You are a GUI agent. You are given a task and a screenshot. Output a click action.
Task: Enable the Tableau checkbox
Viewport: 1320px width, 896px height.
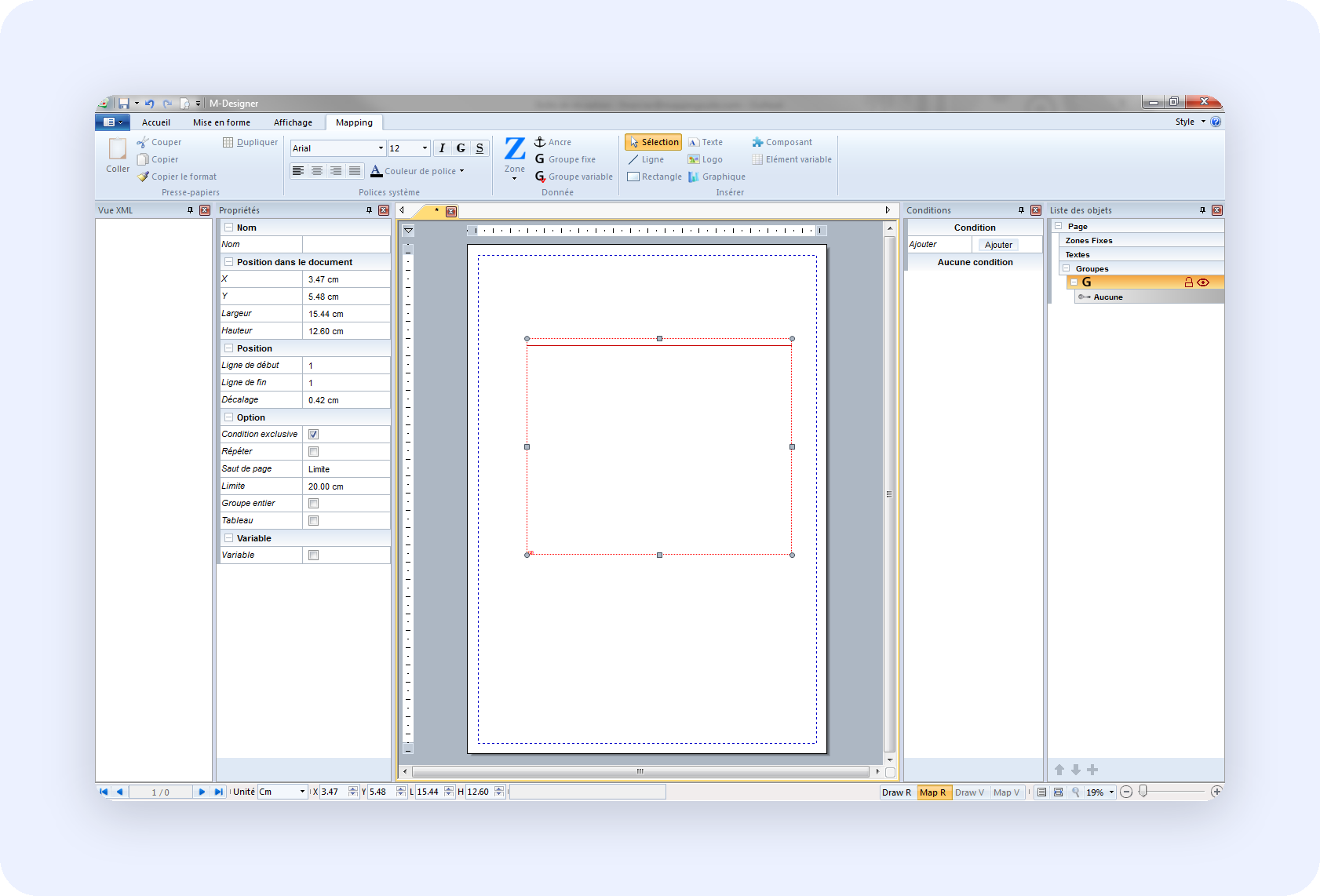313,520
